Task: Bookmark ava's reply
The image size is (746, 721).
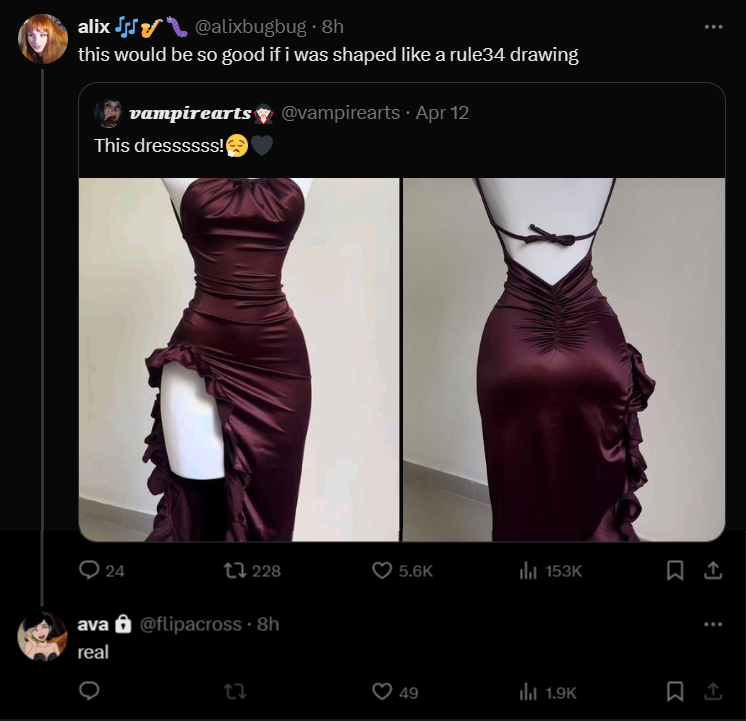Action: tap(675, 691)
